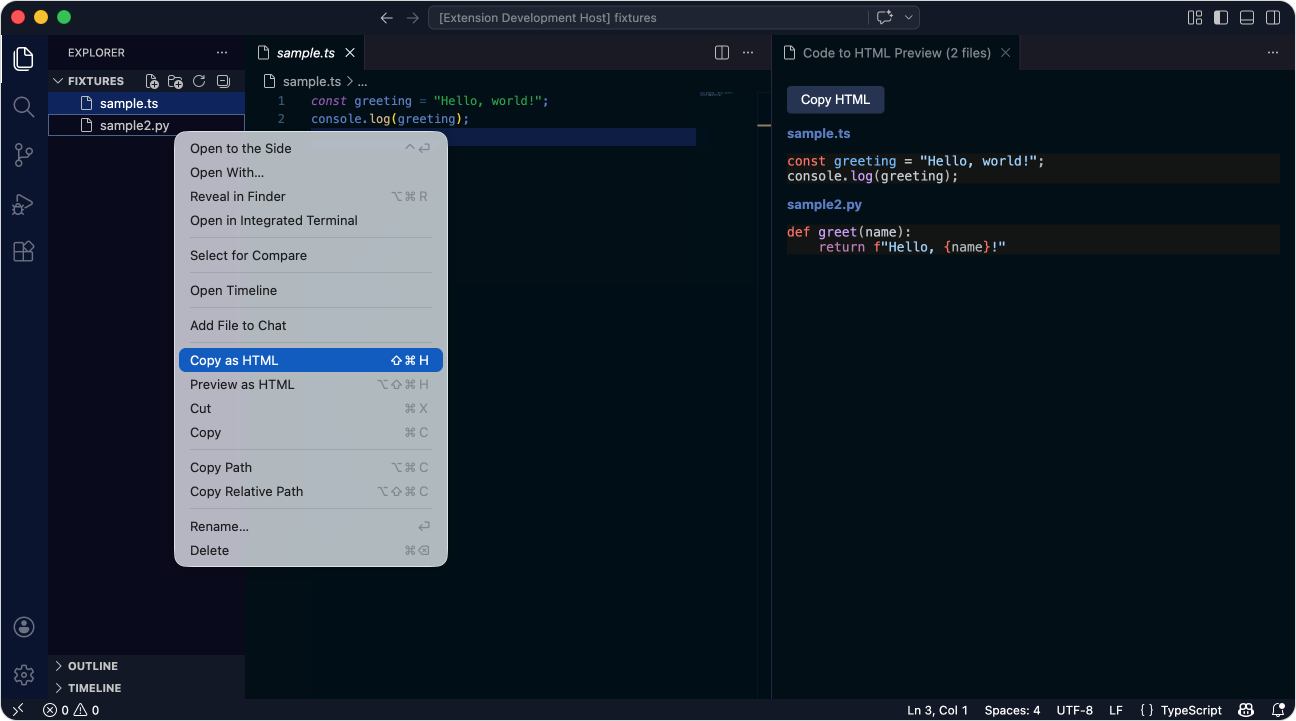Go forward using the title bar arrow
Image resolution: width=1296 pixels, height=721 pixels.
[x=413, y=18]
